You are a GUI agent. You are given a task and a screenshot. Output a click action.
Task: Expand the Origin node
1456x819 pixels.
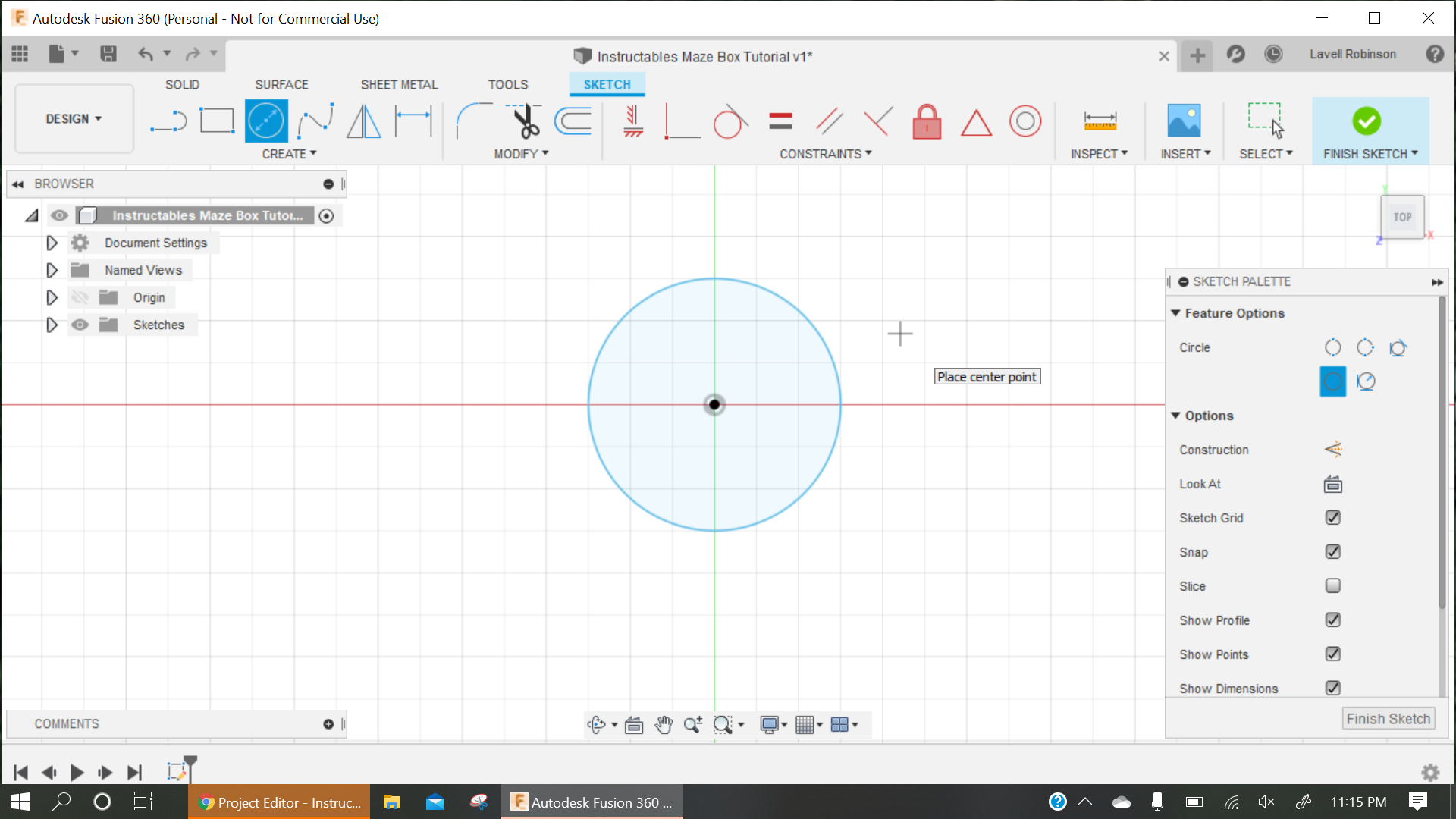point(52,297)
